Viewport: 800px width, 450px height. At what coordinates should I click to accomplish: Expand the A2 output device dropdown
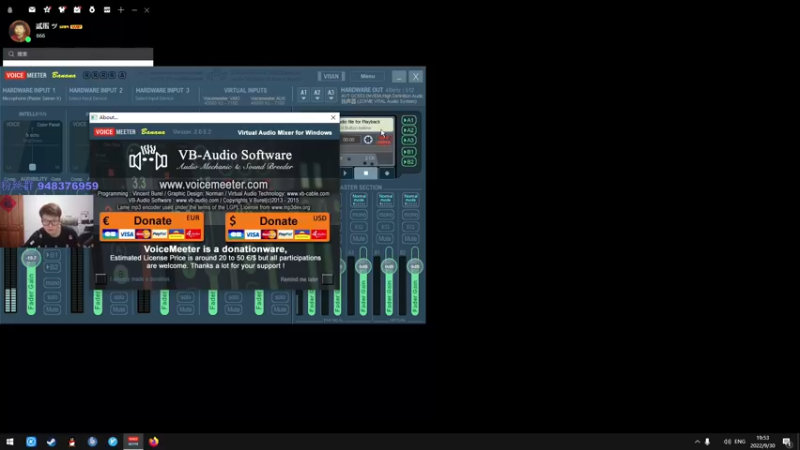coord(317,94)
